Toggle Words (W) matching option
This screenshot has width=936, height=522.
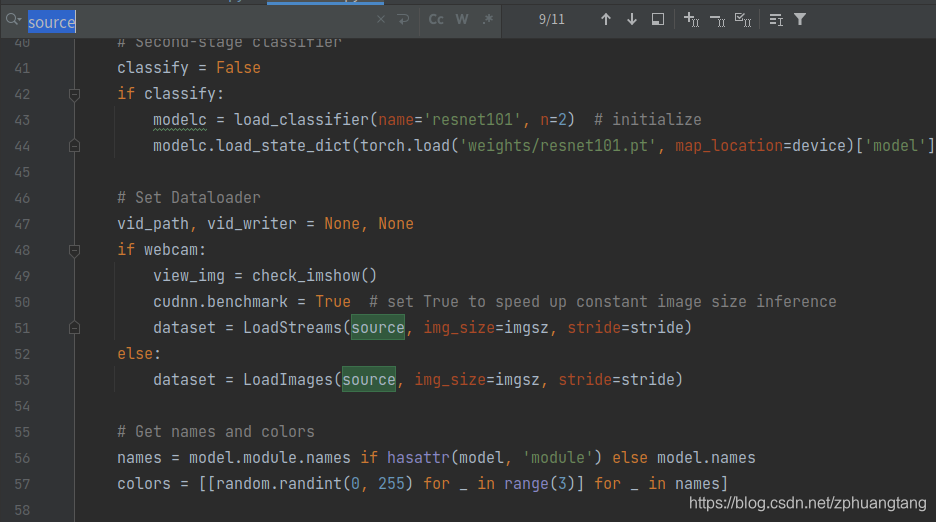point(461,20)
